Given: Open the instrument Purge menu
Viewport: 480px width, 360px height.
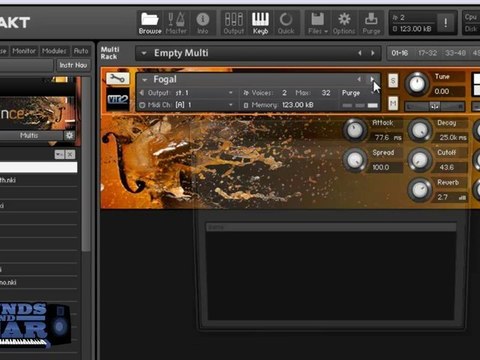Looking at the screenshot, I should click(351, 93).
